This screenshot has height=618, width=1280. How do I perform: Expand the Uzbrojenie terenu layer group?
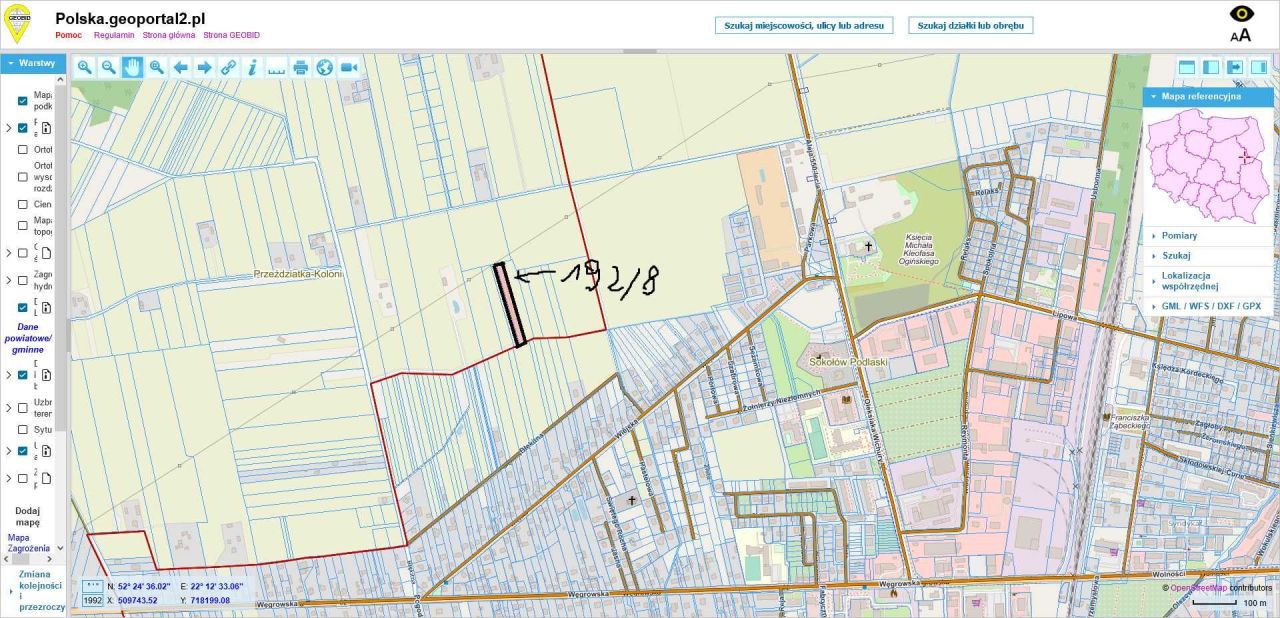tap(9, 408)
